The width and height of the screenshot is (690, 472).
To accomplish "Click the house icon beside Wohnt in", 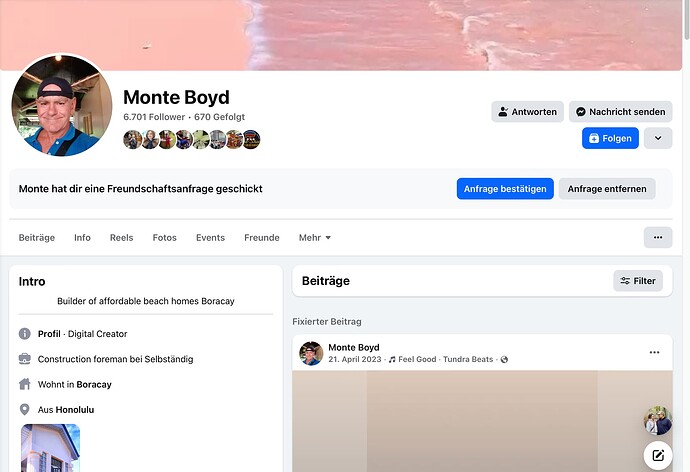I will click(25, 384).
